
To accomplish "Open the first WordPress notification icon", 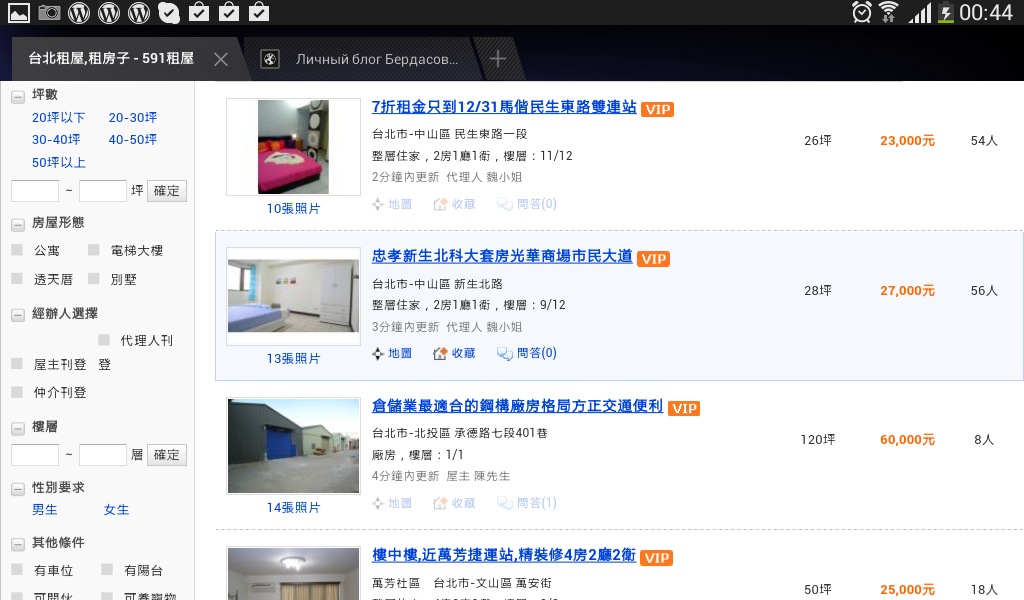I will [79, 12].
